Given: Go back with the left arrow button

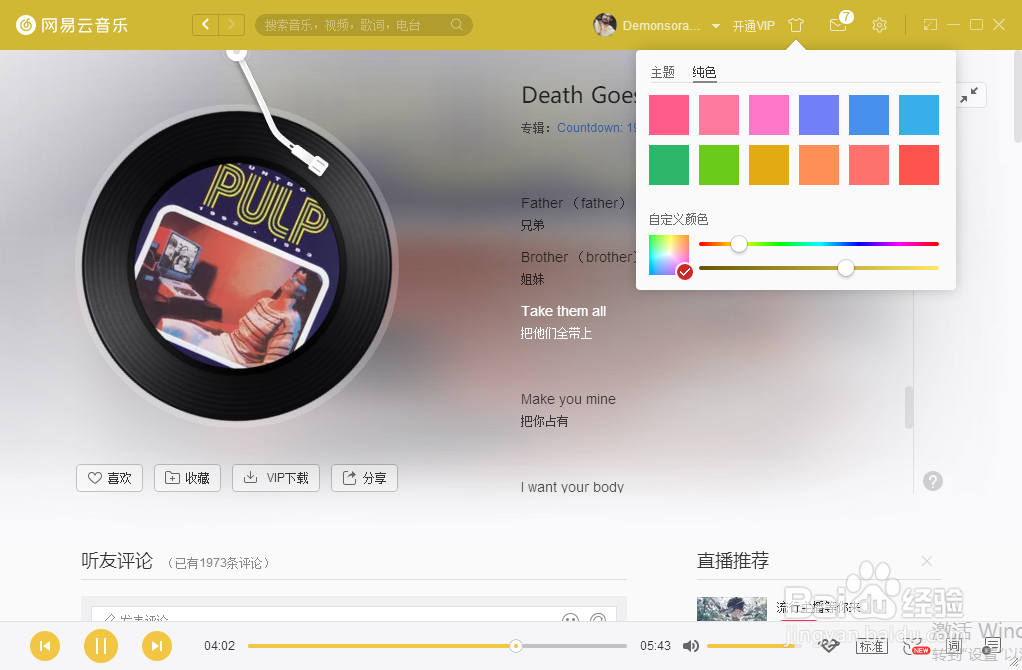Looking at the screenshot, I should pos(205,25).
